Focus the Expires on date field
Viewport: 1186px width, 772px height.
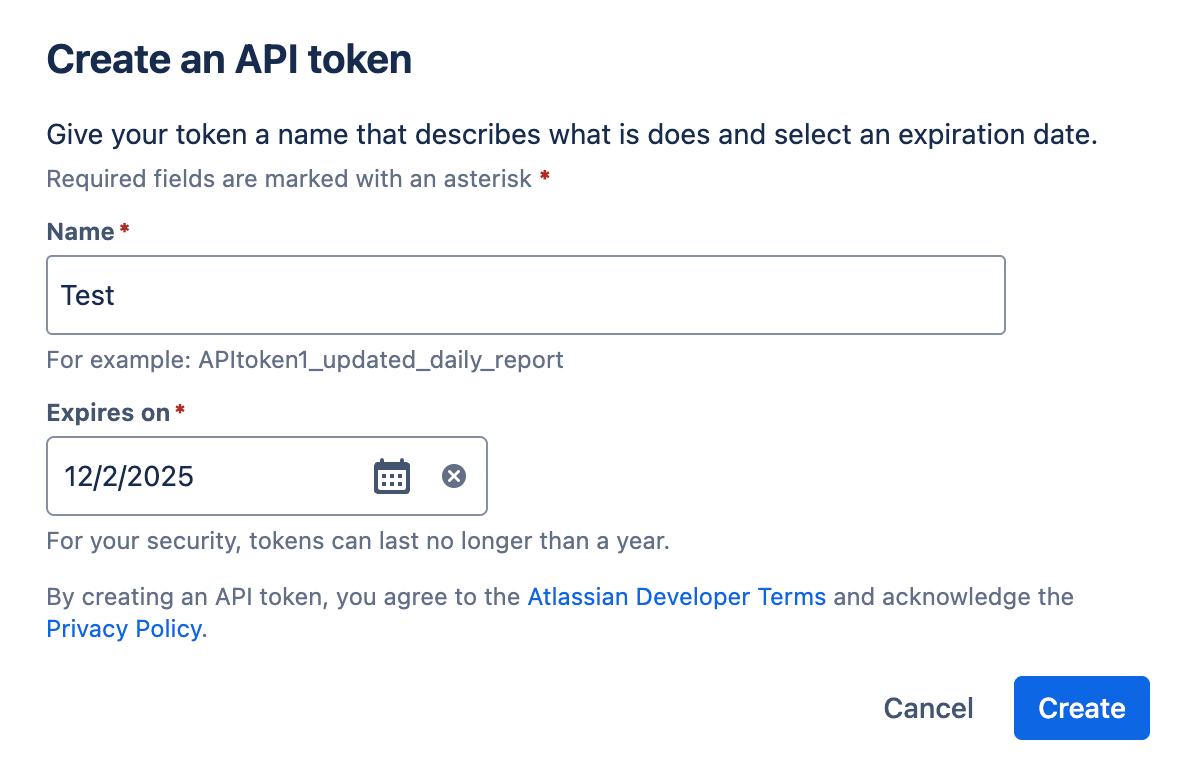pyautogui.click(x=200, y=476)
